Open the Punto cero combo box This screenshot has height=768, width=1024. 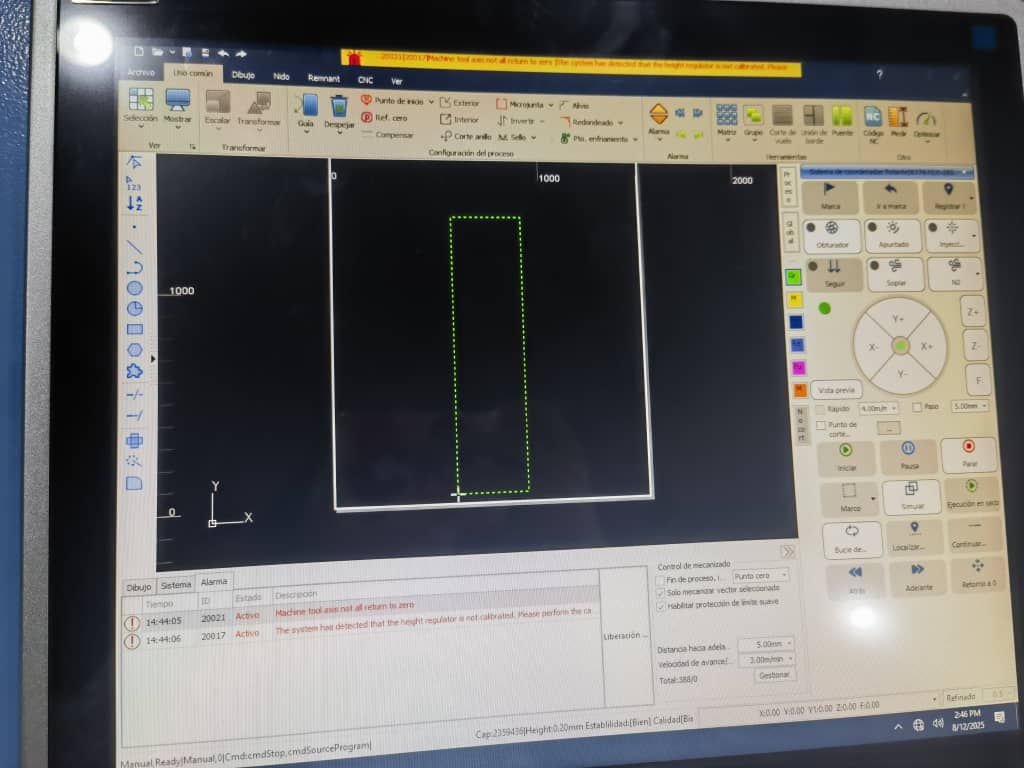click(760, 576)
